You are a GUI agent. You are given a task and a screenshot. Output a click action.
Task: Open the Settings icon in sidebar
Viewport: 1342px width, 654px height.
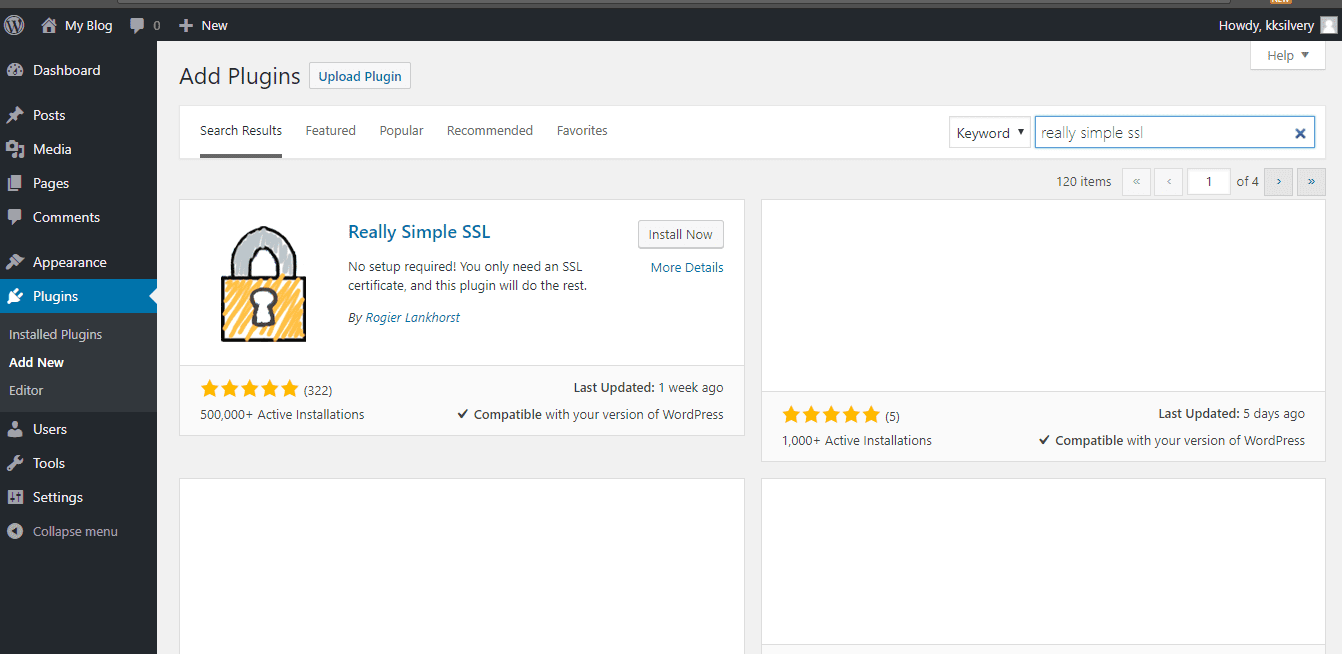(16, 497)
